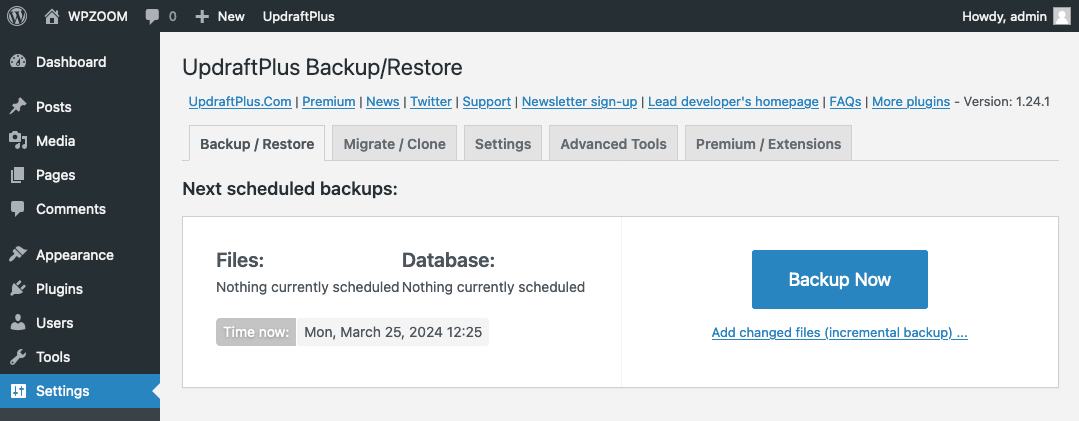Switch to the Migrate / Clone tab
The image size is (1079, 421).
394,144
